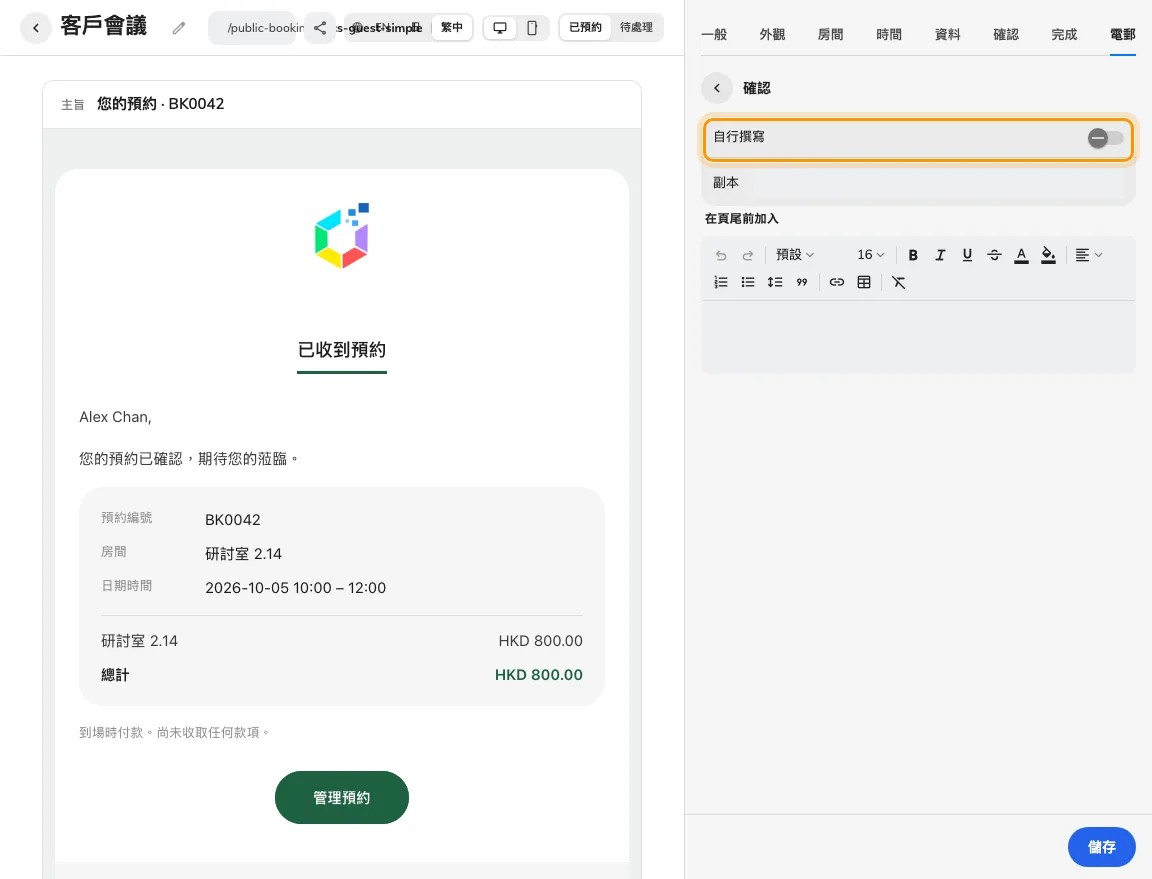1152x879 pixels.
Task: Click the share icon in the top bar
Action: 320,28
